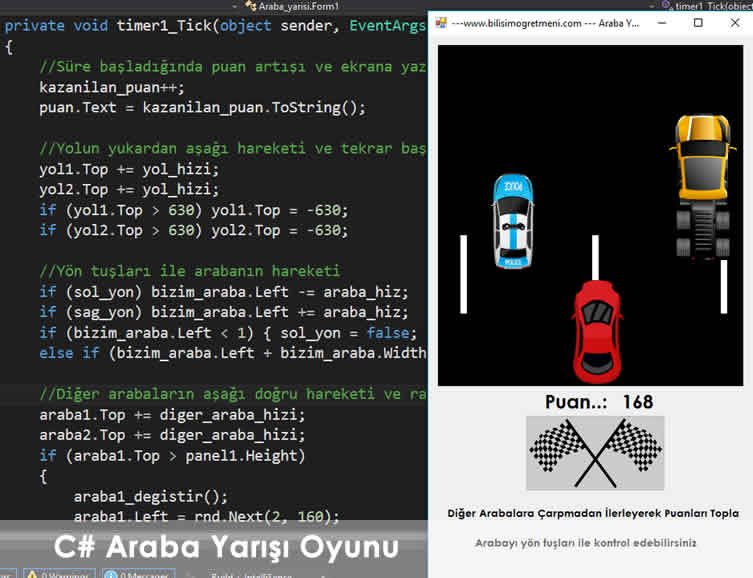
Task: Click the game window title bar text
Action: (x=545, y=22)
